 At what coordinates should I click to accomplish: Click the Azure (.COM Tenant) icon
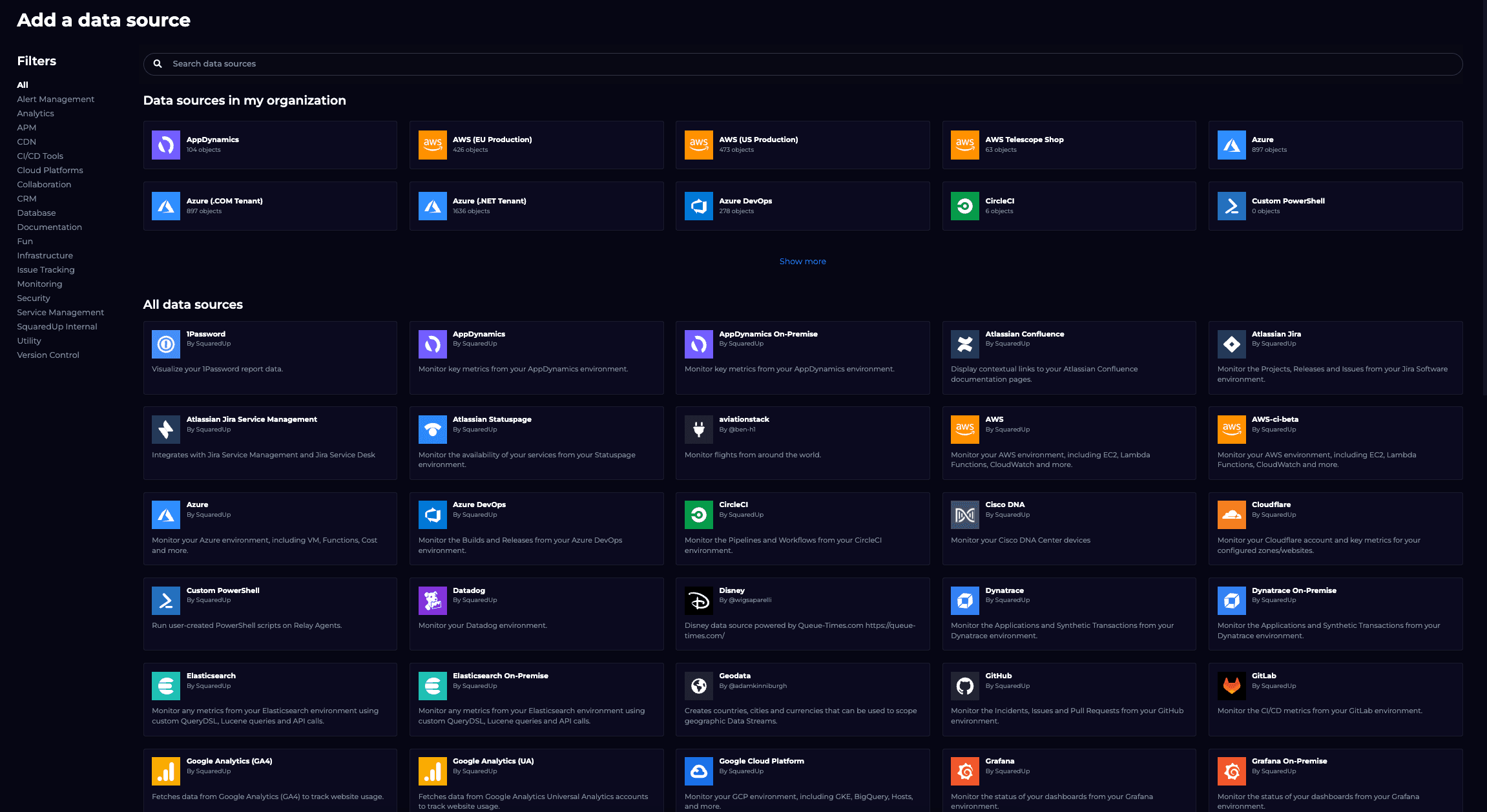click(166, 206)
